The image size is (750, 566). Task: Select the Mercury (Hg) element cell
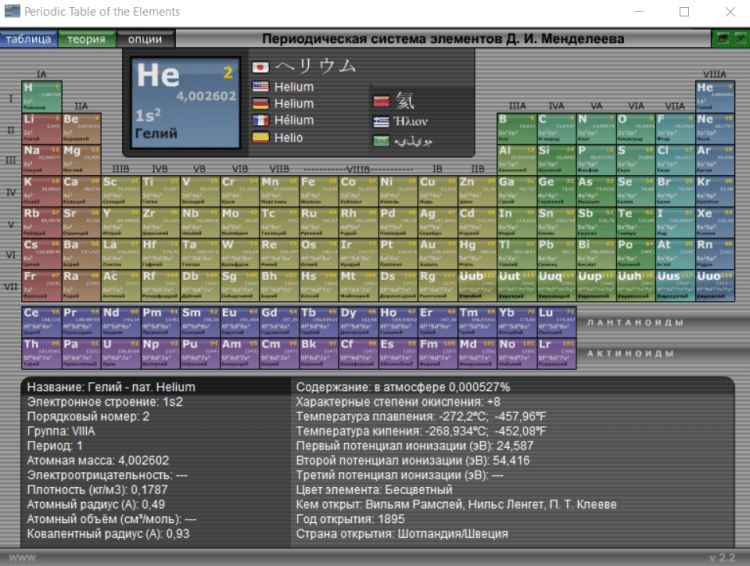tap(477, 254)
